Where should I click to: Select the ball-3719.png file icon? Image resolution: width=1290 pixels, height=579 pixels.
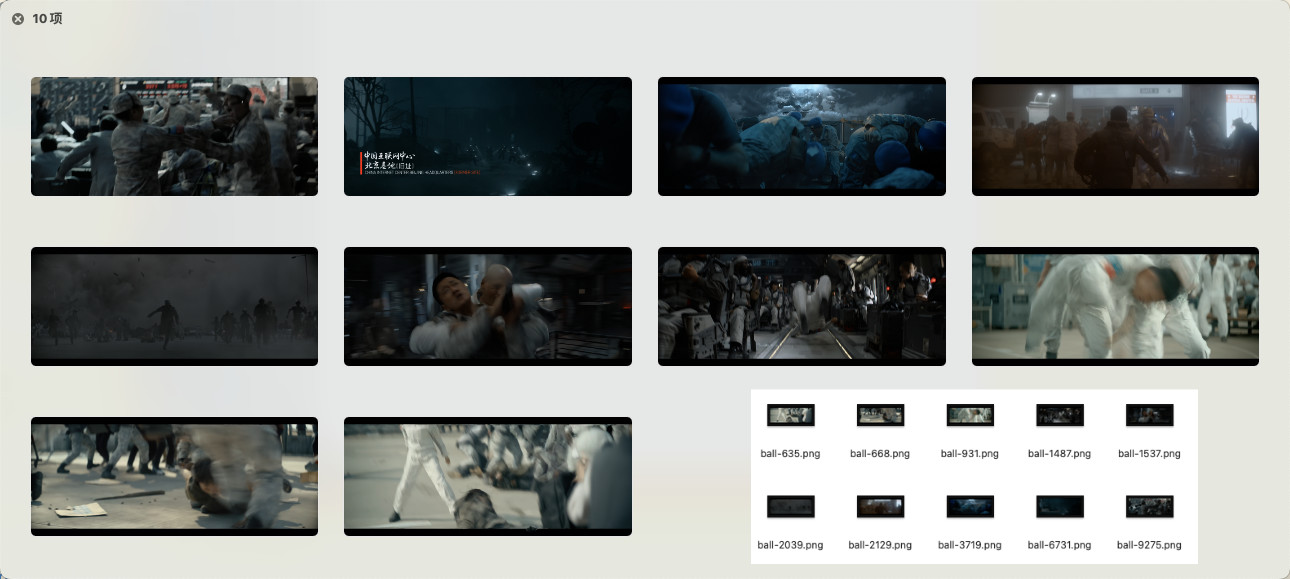[x=970, y=506]
